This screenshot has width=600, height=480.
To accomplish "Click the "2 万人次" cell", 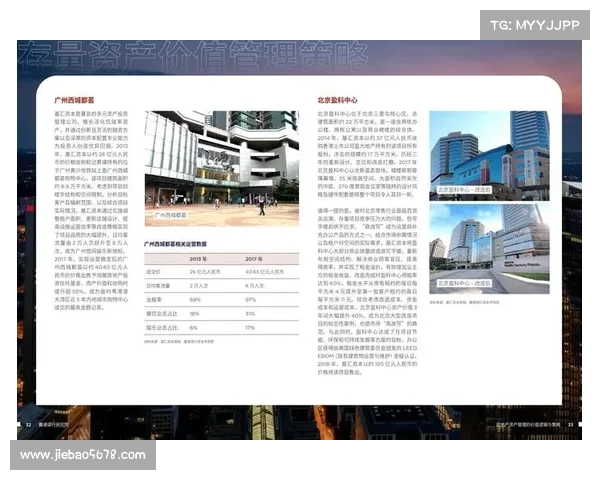I will tap(199, 286).
